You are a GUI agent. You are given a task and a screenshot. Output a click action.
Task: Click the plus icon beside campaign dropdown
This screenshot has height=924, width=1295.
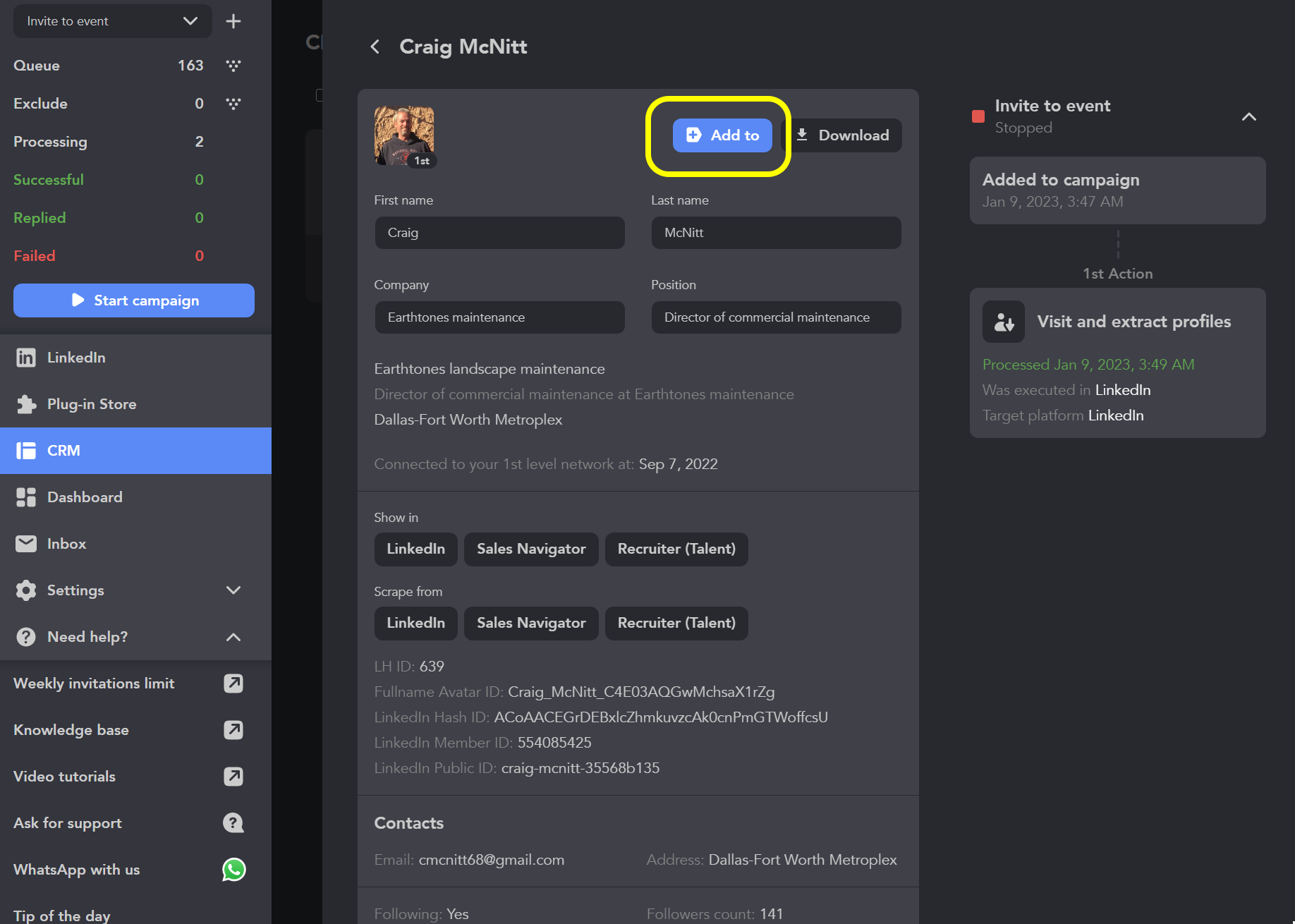tap(233, 21)
